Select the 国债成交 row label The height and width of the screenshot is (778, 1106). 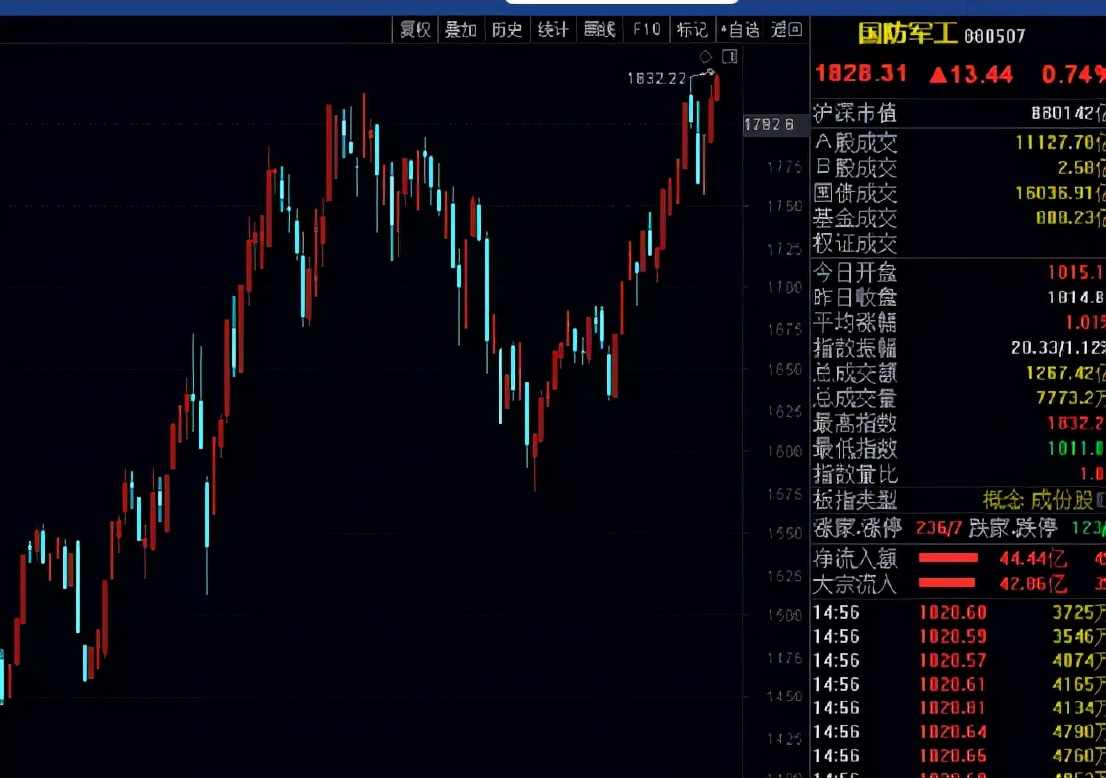pos(855,193)
